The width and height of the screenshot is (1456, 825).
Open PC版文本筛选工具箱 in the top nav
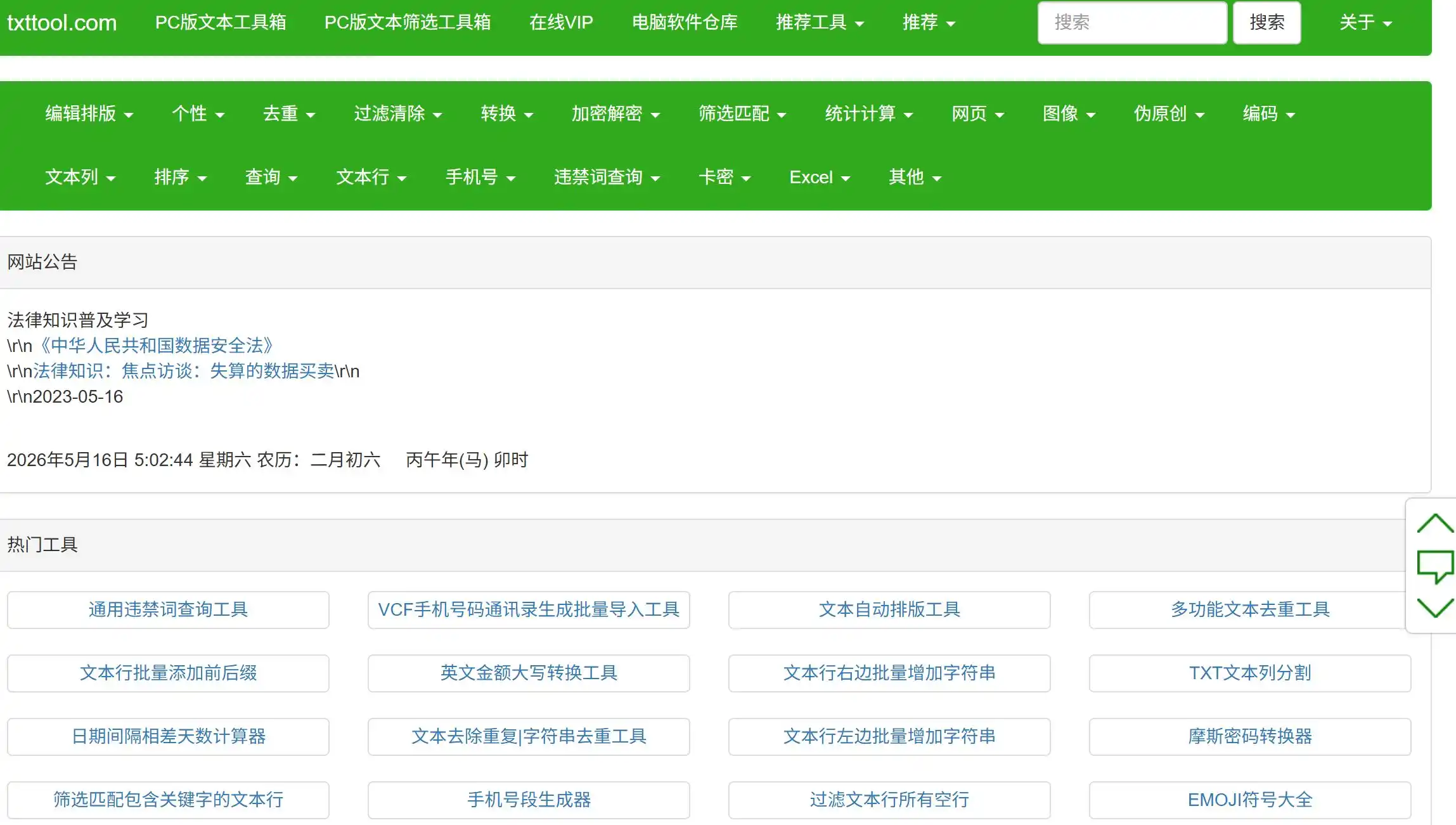[x=408, y=23]
